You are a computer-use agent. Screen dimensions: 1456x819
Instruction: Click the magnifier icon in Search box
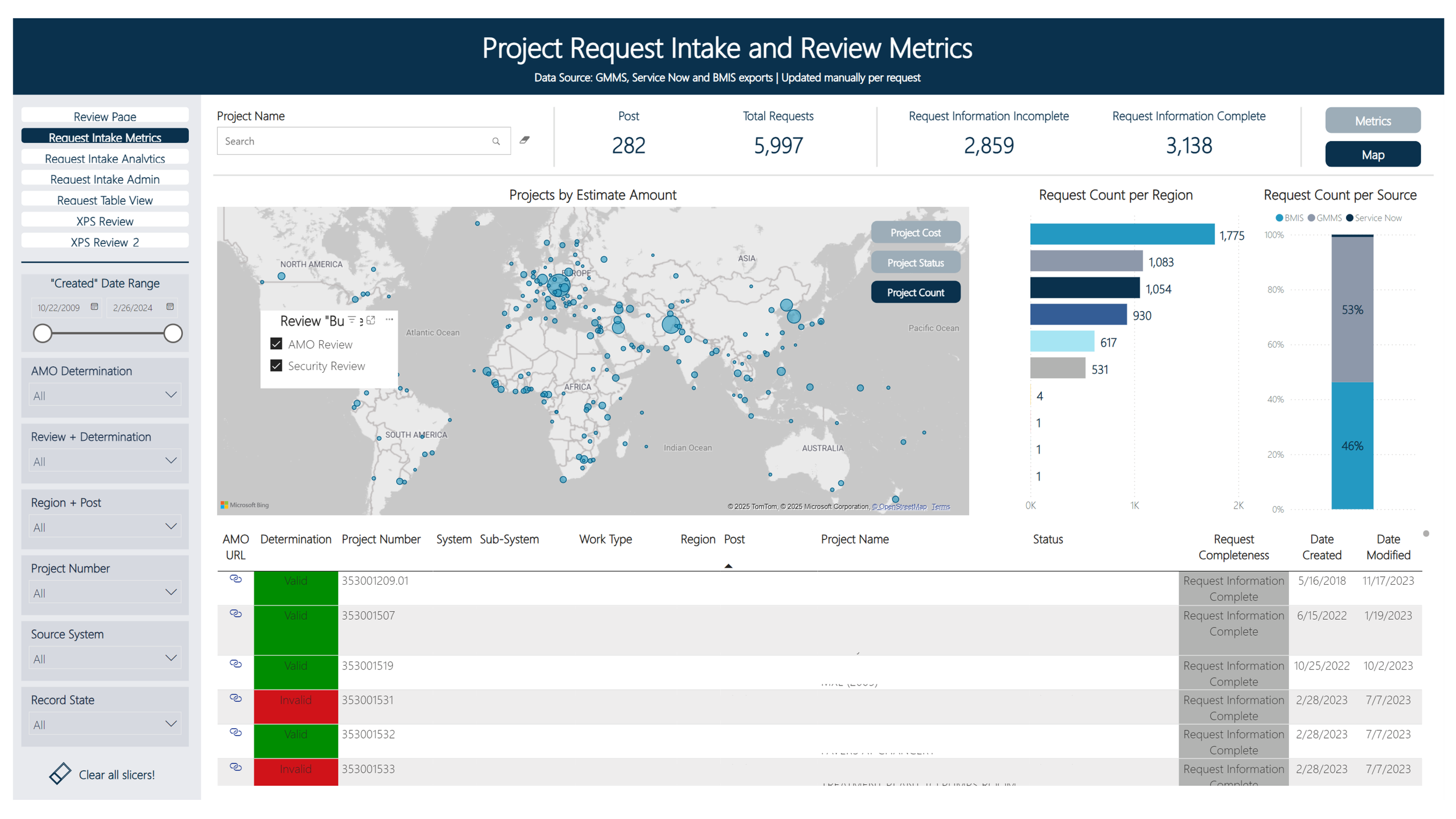point(496,142)
